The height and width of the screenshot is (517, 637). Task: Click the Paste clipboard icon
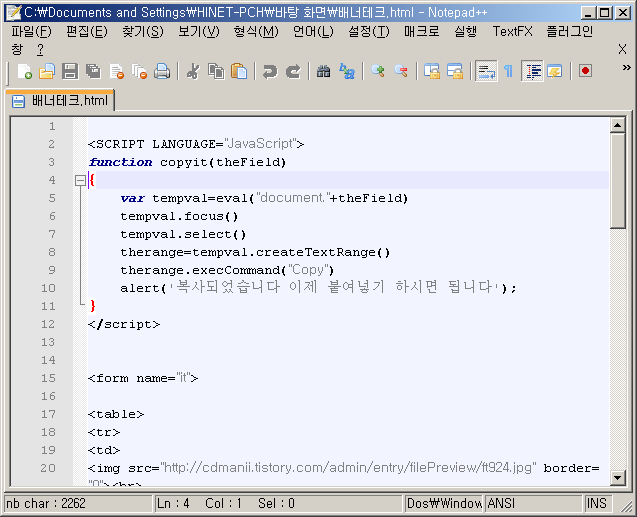click(239, 71)
